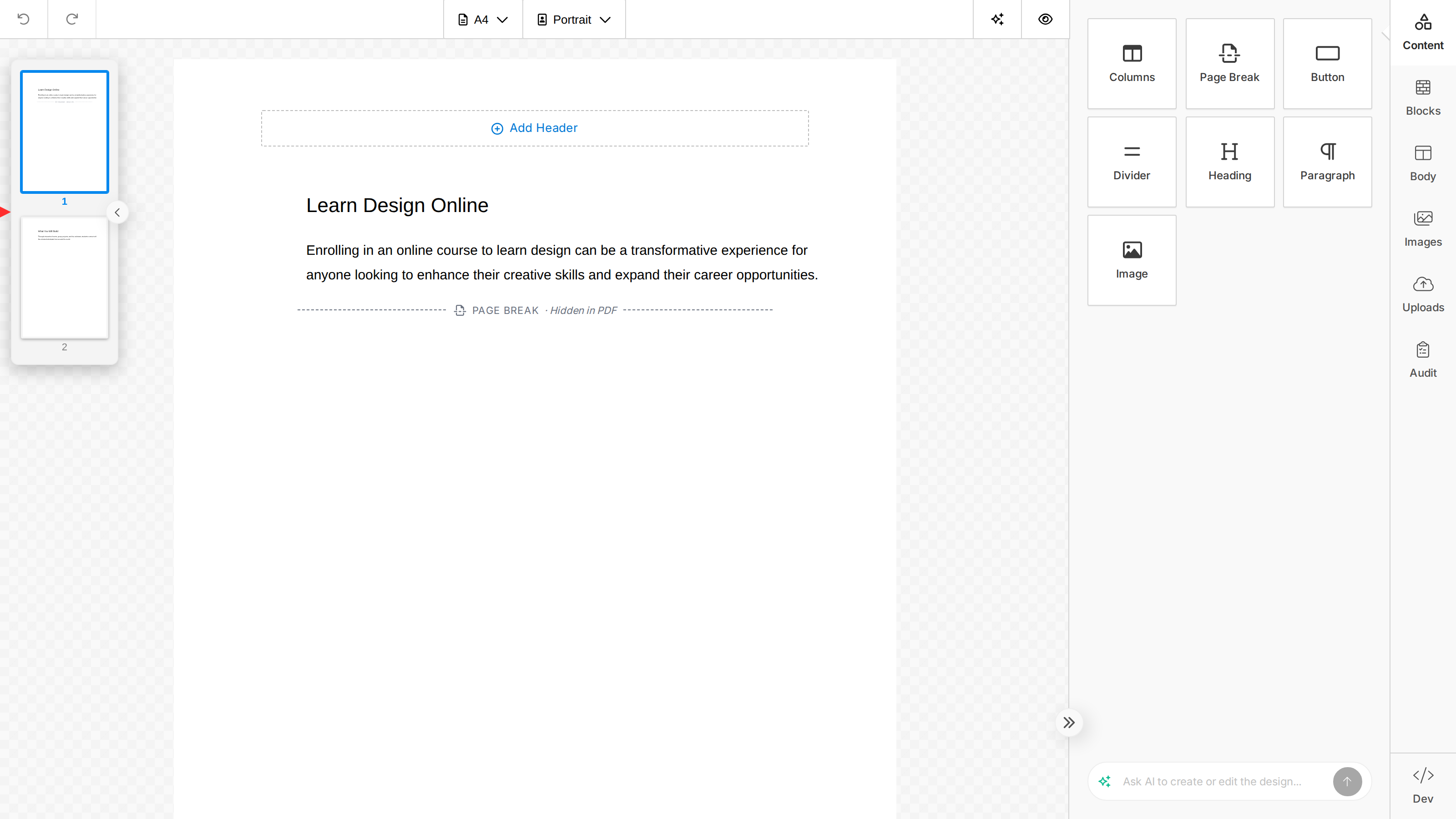The width and height of the screenshot is (1456, 819).
Task: Select the Enrolling in an online course paragraph
Action: coord(562,262)
